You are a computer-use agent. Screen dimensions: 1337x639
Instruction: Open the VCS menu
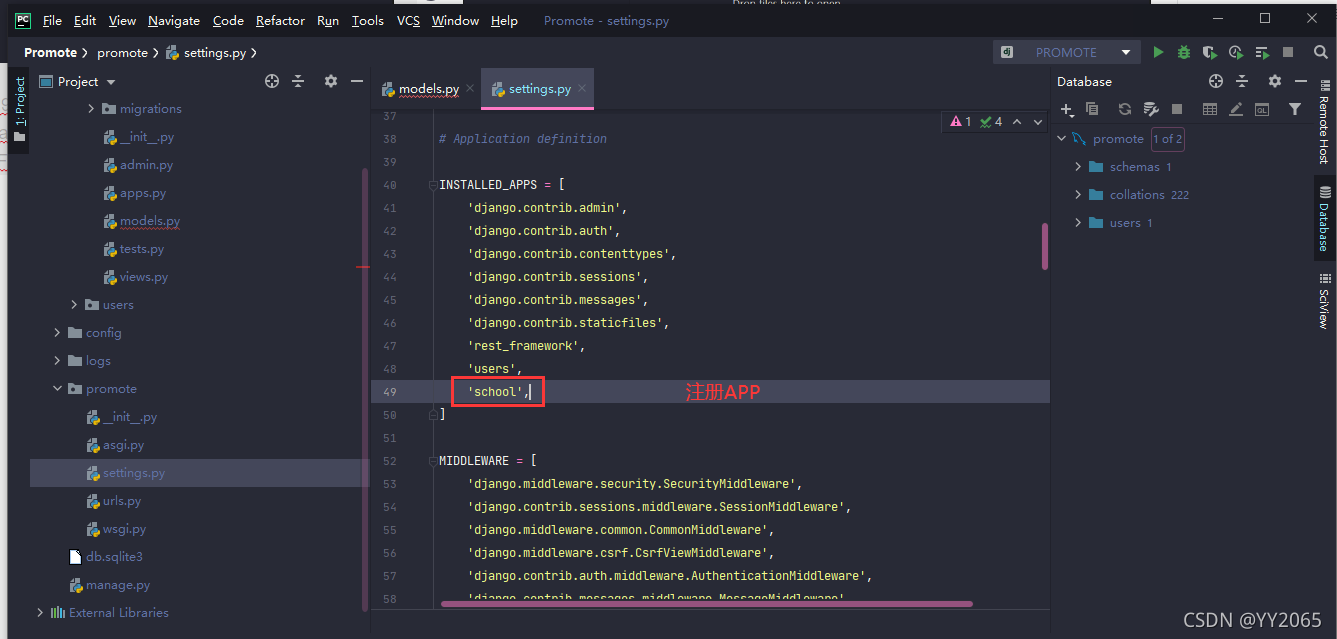coord(408,20)
